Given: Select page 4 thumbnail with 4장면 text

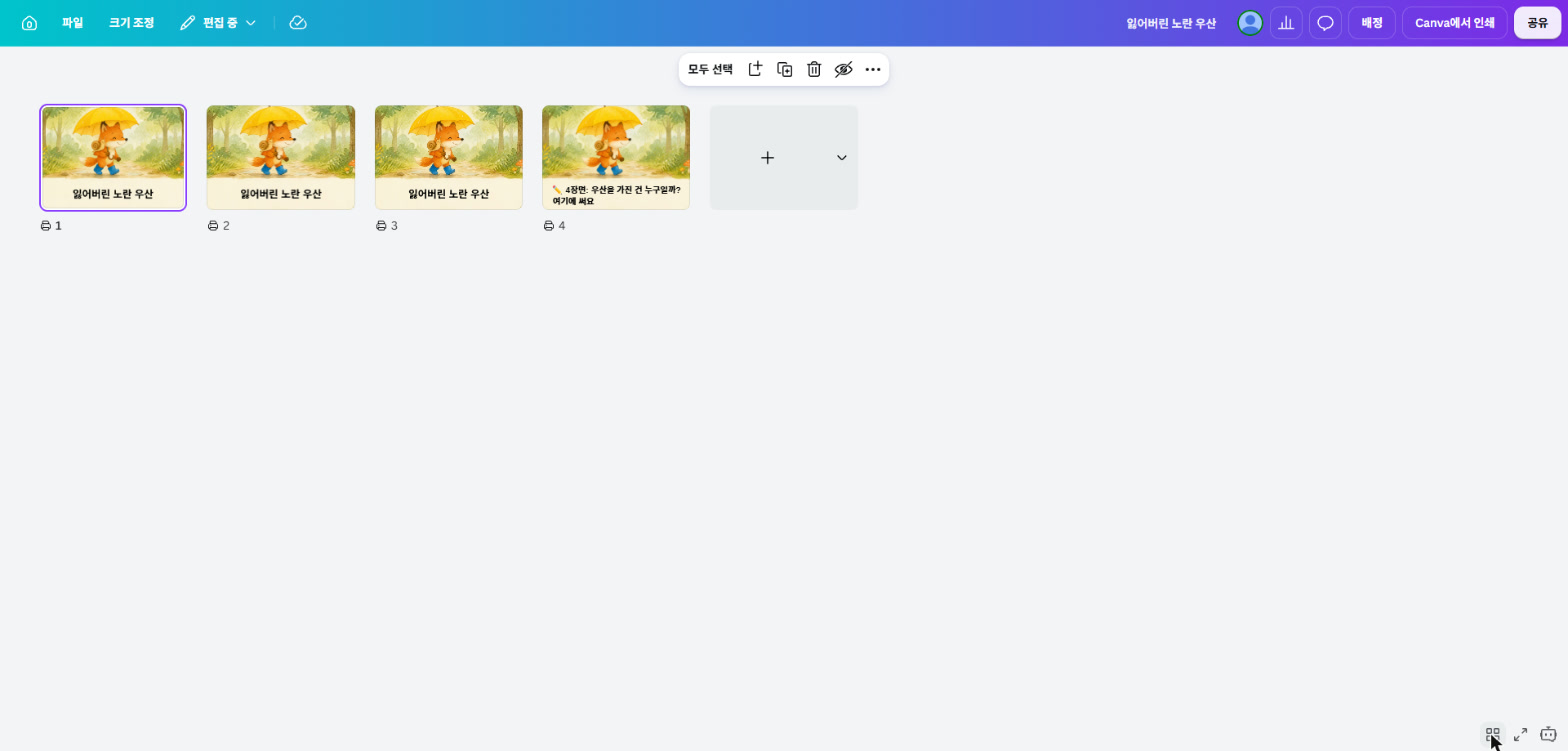Looking at the screenshot, I should point(616,158).
